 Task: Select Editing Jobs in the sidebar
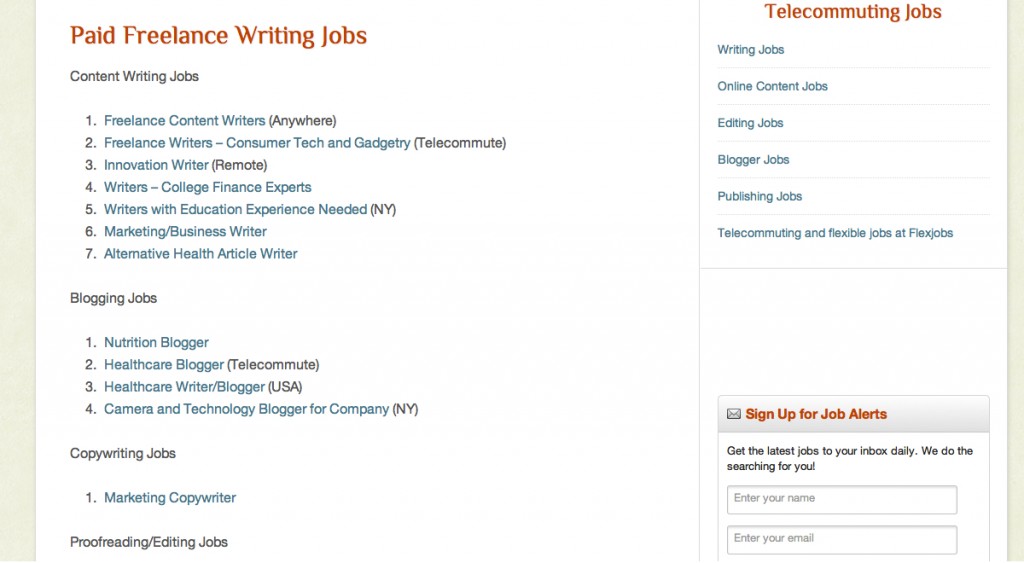click(x=750, y=123)
